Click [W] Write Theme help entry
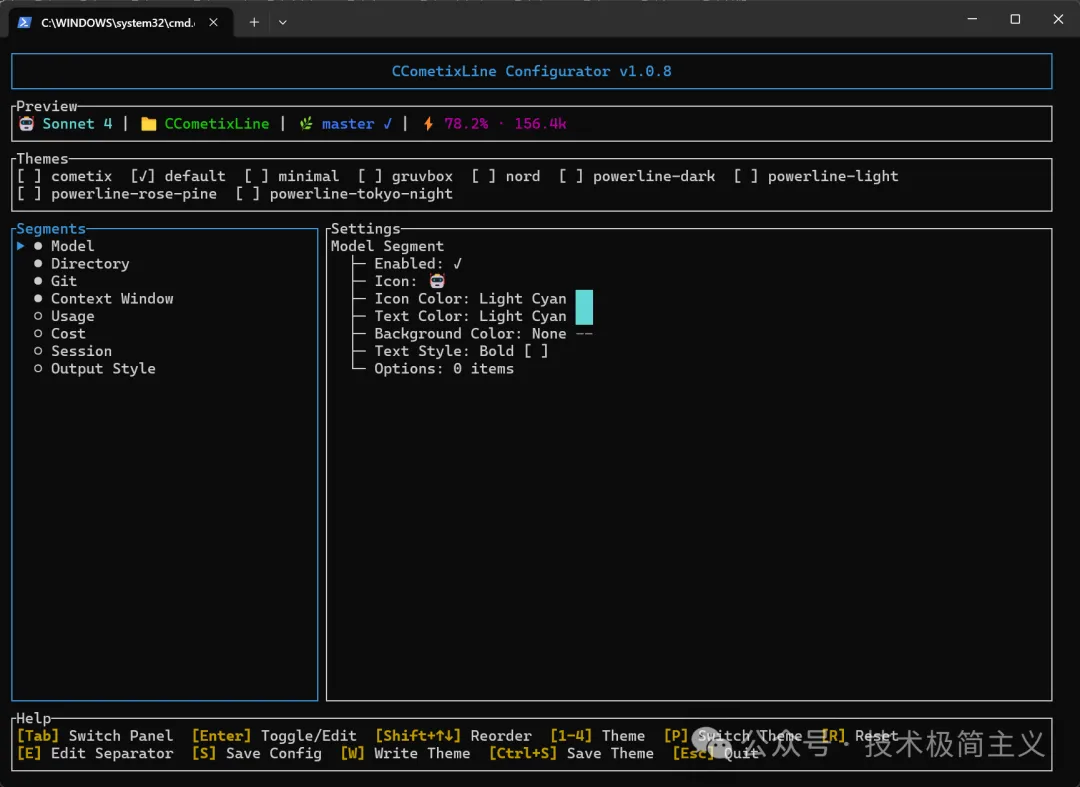1080x787 pixels. coord(405,754)
